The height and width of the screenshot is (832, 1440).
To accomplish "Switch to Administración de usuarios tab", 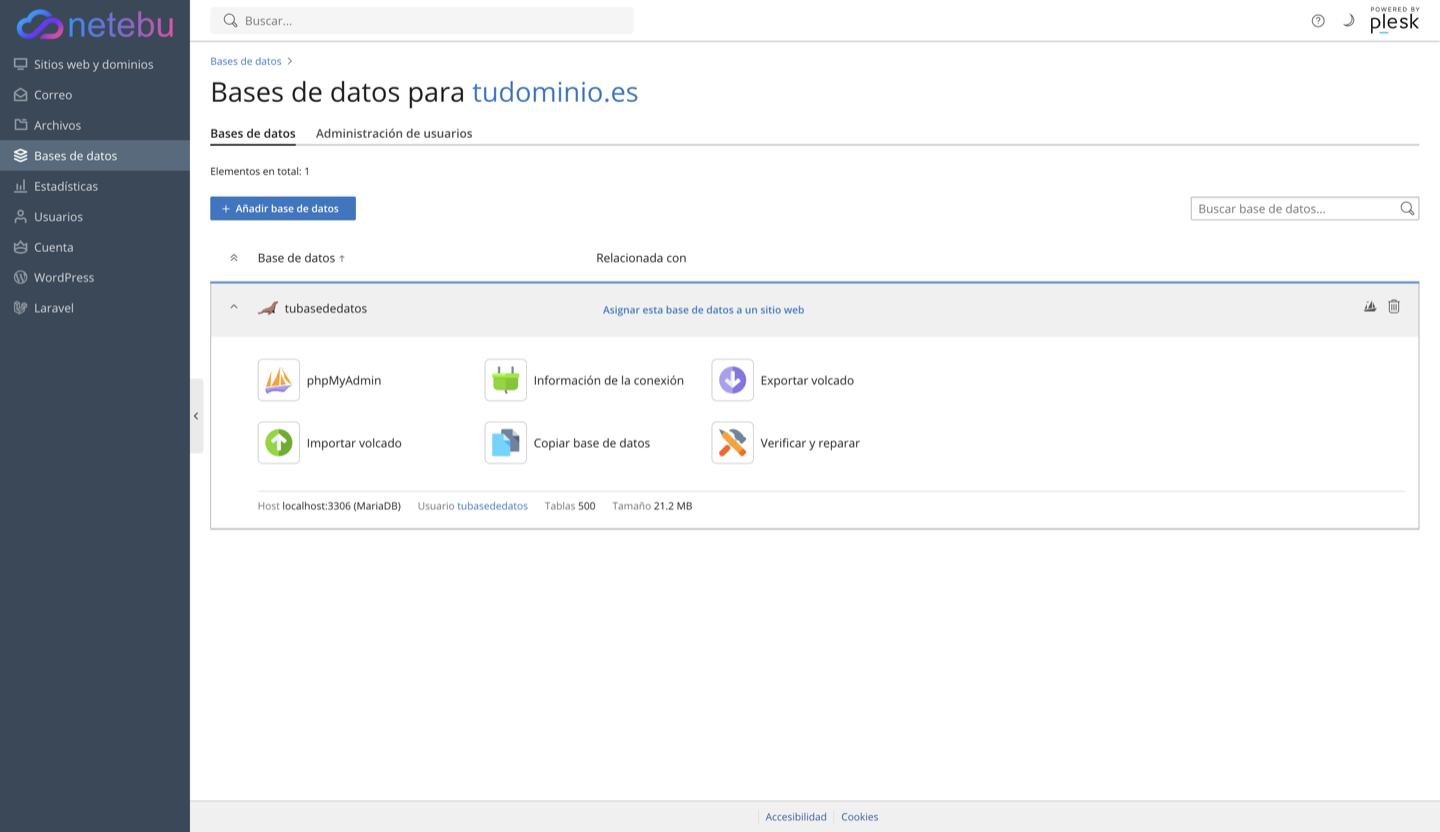I will (394, 133).
